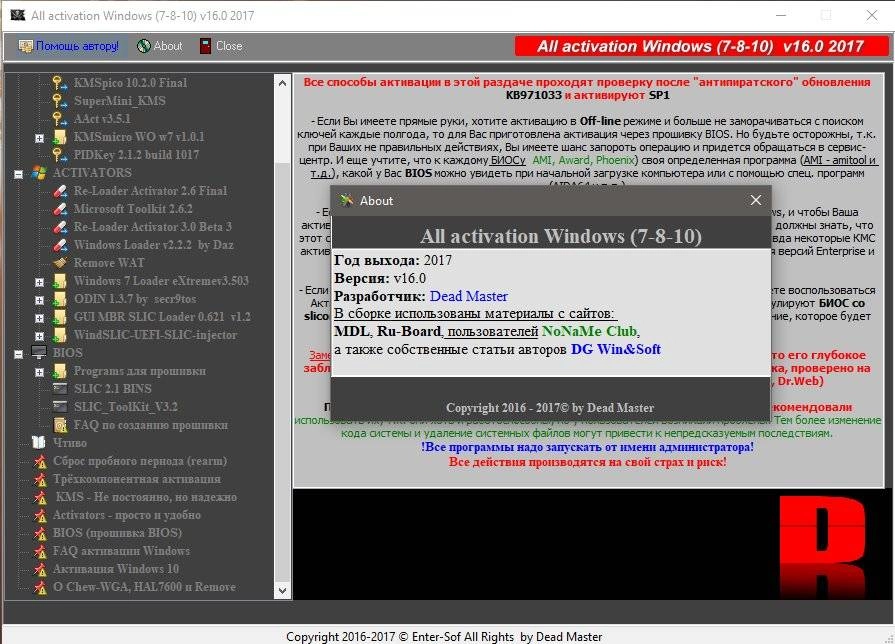Click folder icon of KMSmicro WO w7
The image size is (895, 644).
(59, 137)
